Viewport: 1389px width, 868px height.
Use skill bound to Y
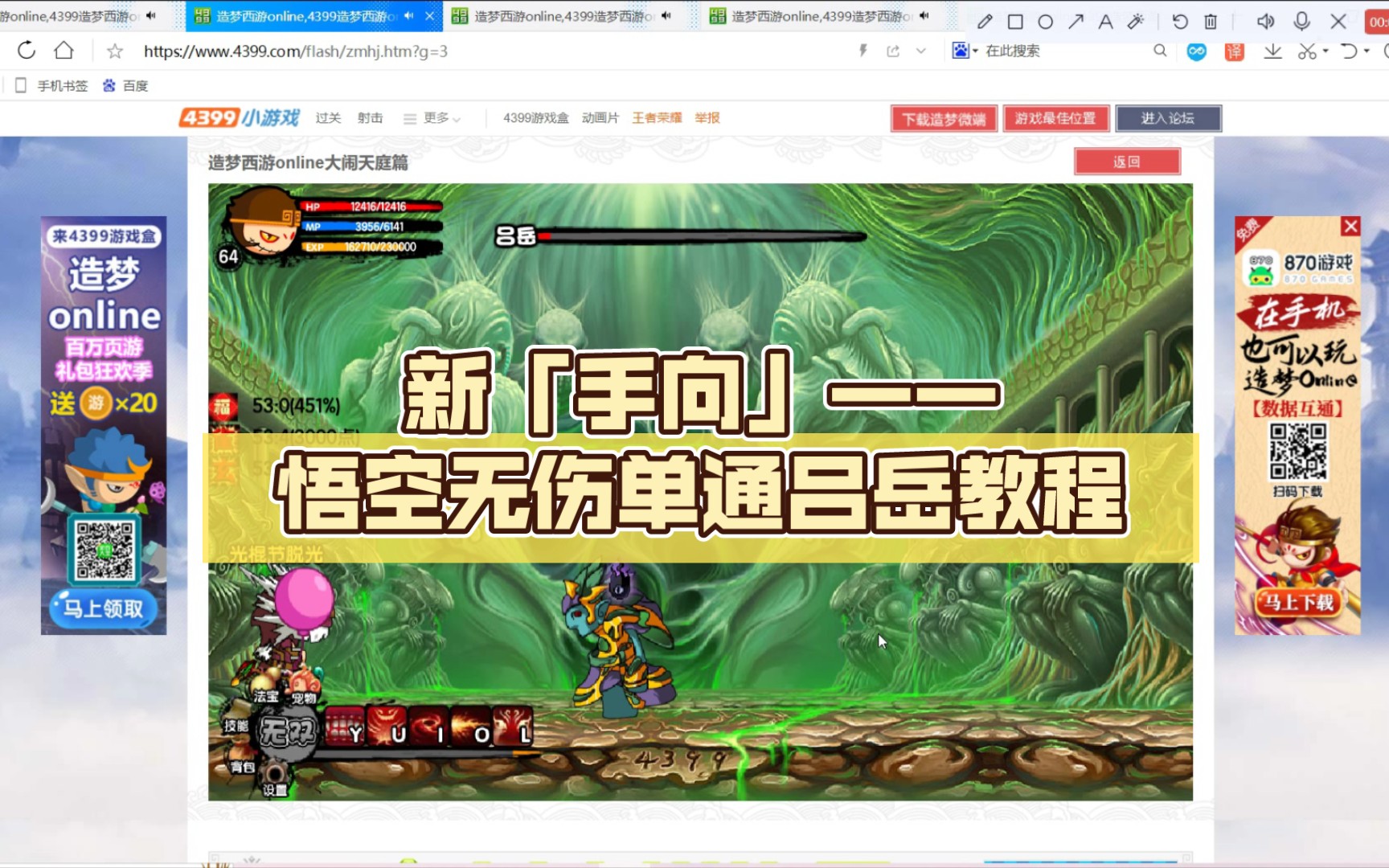pyautogui.click(x=345, y=727)
